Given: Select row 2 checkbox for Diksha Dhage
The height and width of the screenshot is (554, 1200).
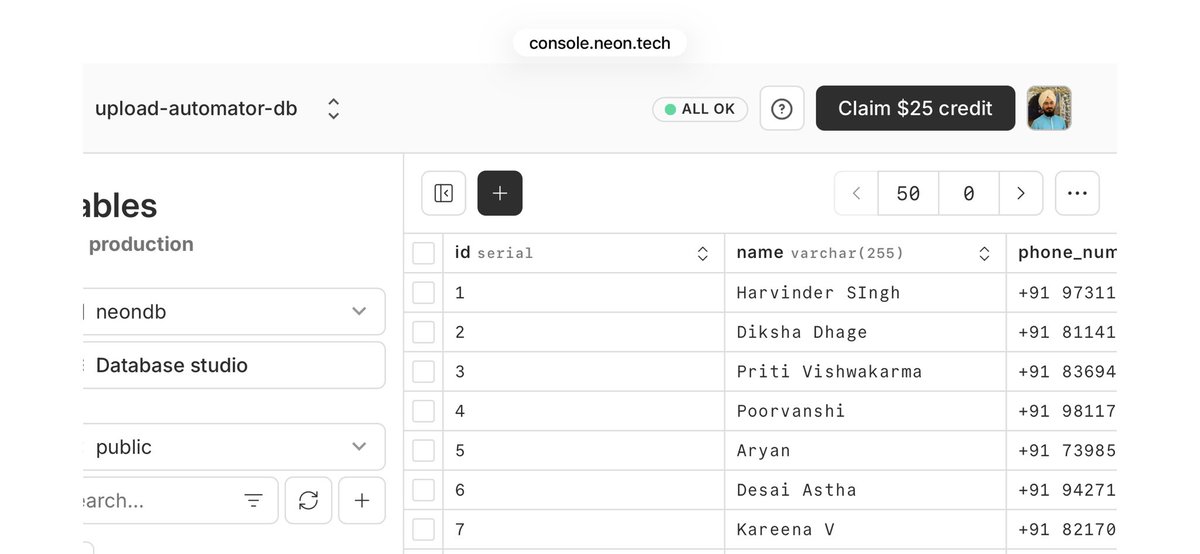Looking at the screenshot, I should (x=424, y=332).
